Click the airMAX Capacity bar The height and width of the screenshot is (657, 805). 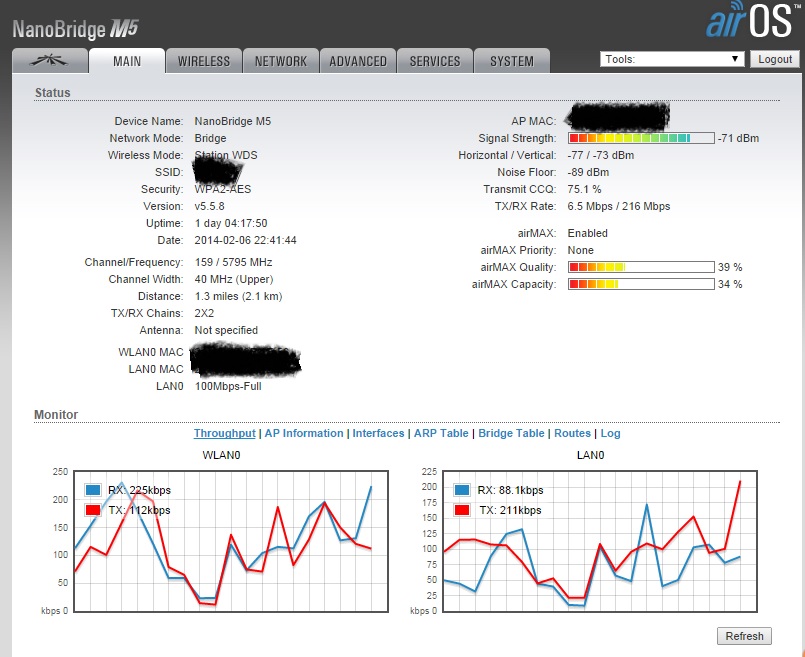pyautogui.click(x=641, y=284)
